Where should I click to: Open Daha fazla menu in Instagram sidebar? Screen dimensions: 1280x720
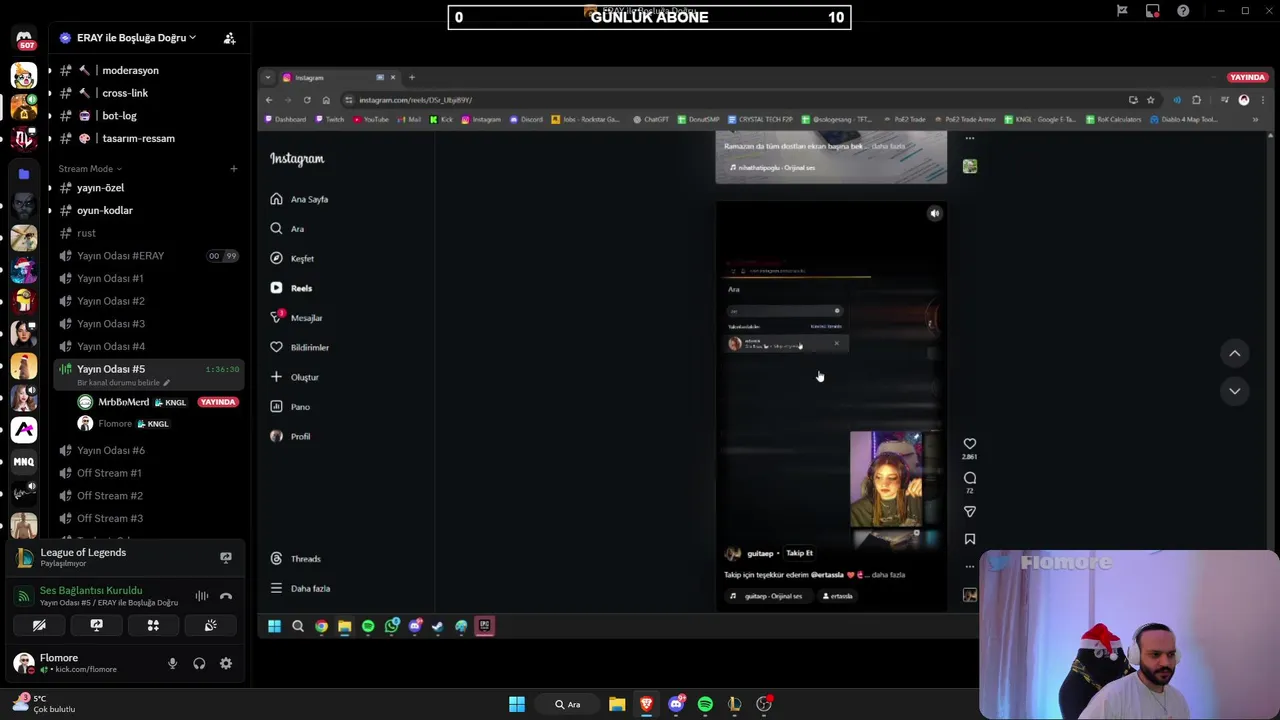(300, 589)
